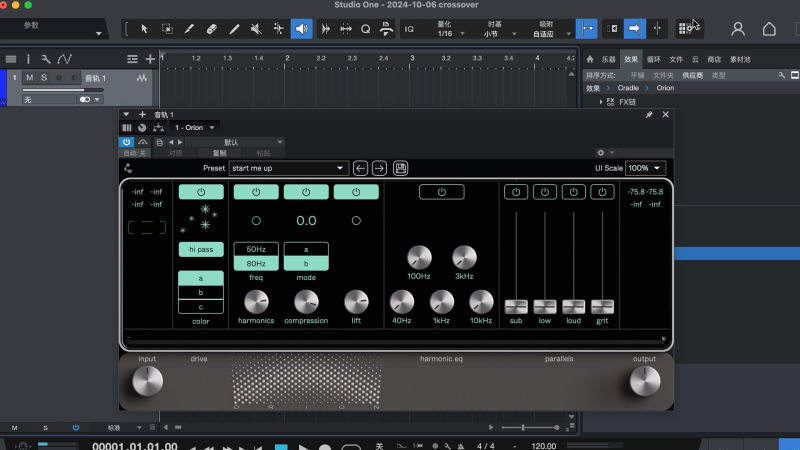Select the Listen (speaker) tool
The width and height of the screenshot is (800, 450).
point(302,29)
